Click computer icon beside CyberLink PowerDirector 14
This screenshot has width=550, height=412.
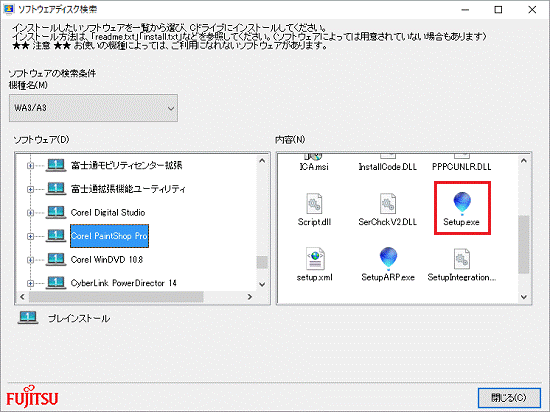click(56, 283)
